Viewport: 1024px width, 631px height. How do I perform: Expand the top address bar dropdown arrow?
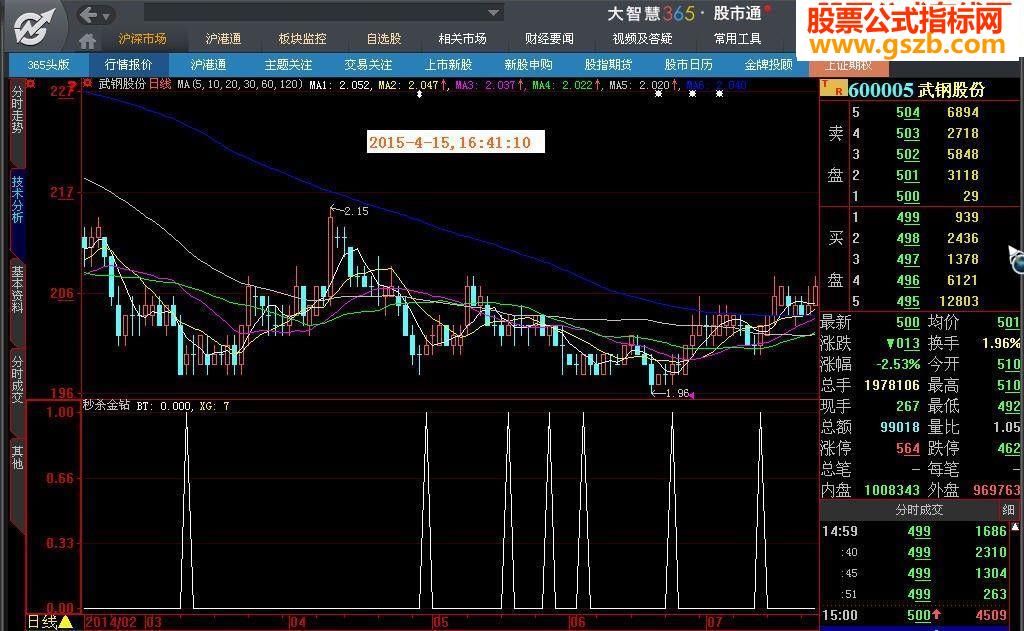tap(494, 12)
